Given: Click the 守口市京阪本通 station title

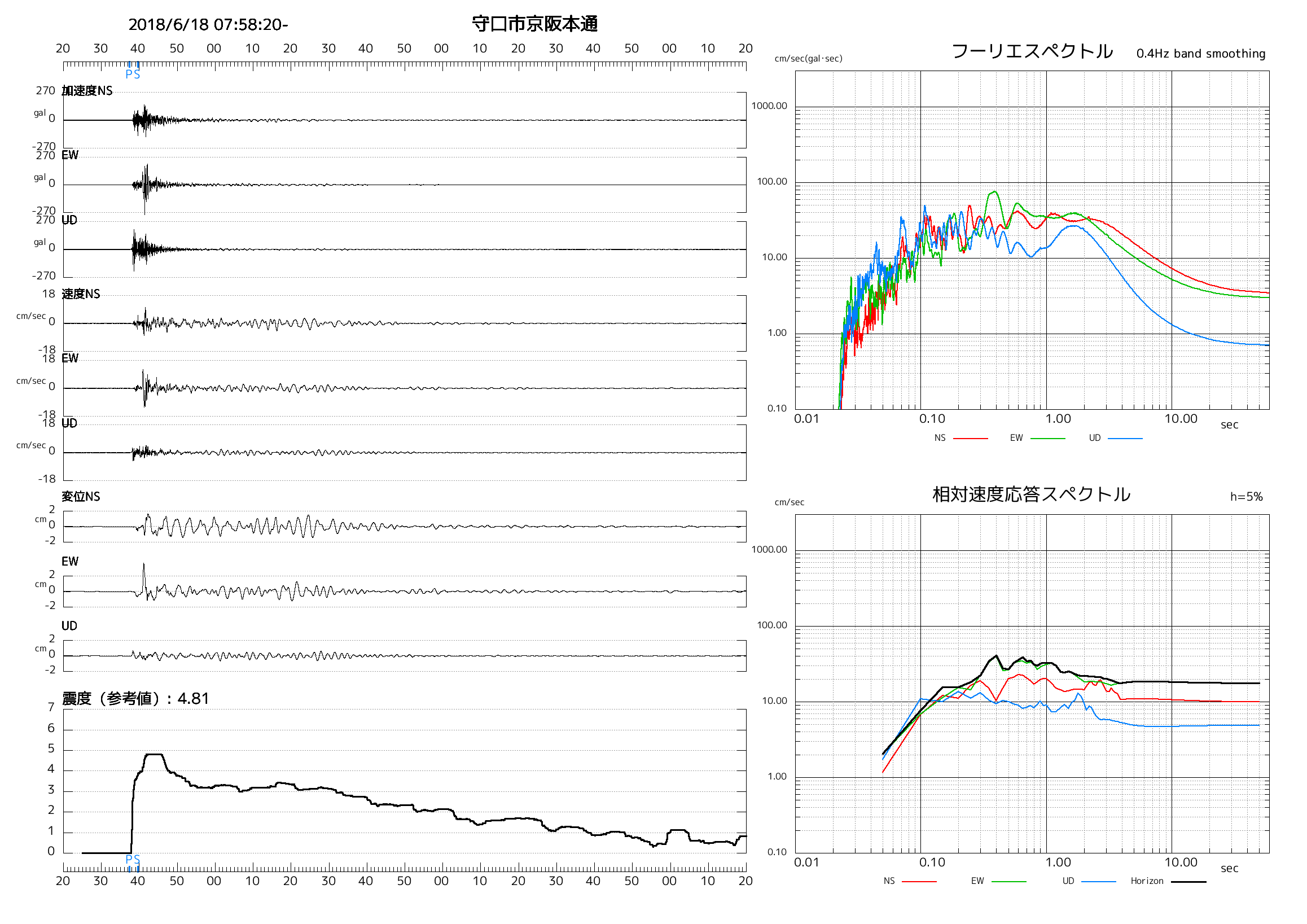Looking at the screenshot, I should coord(535,24).
